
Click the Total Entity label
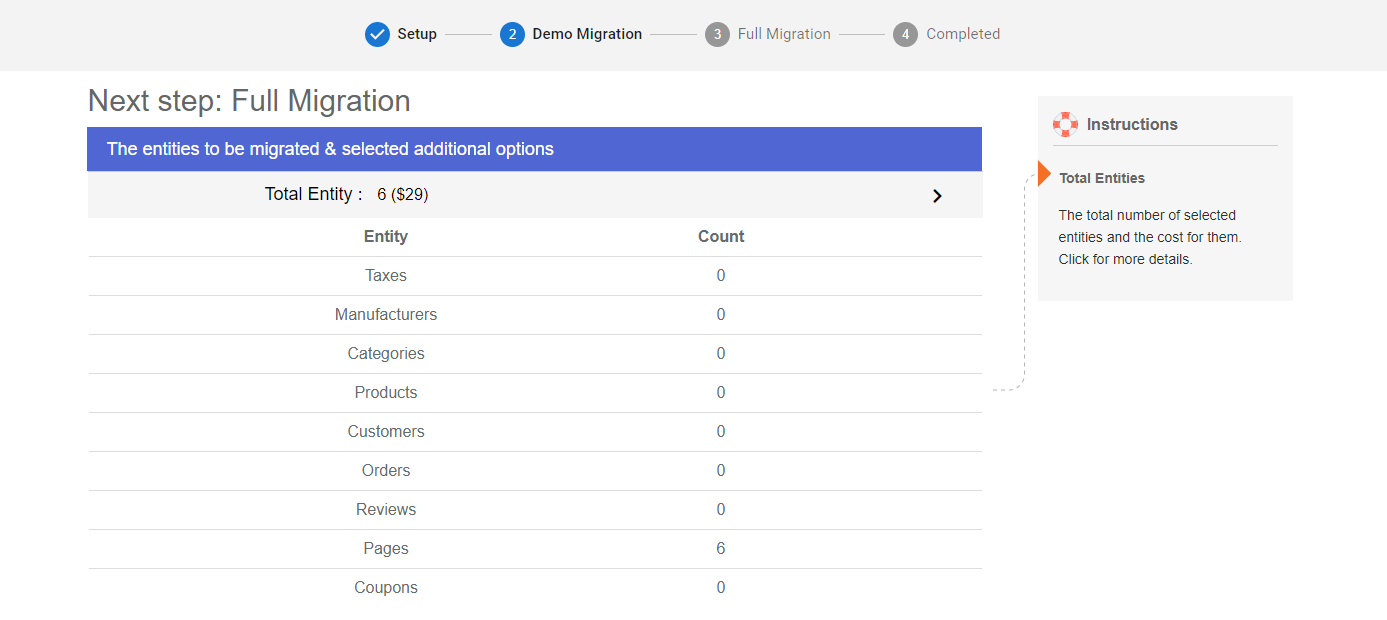point(313,194)
